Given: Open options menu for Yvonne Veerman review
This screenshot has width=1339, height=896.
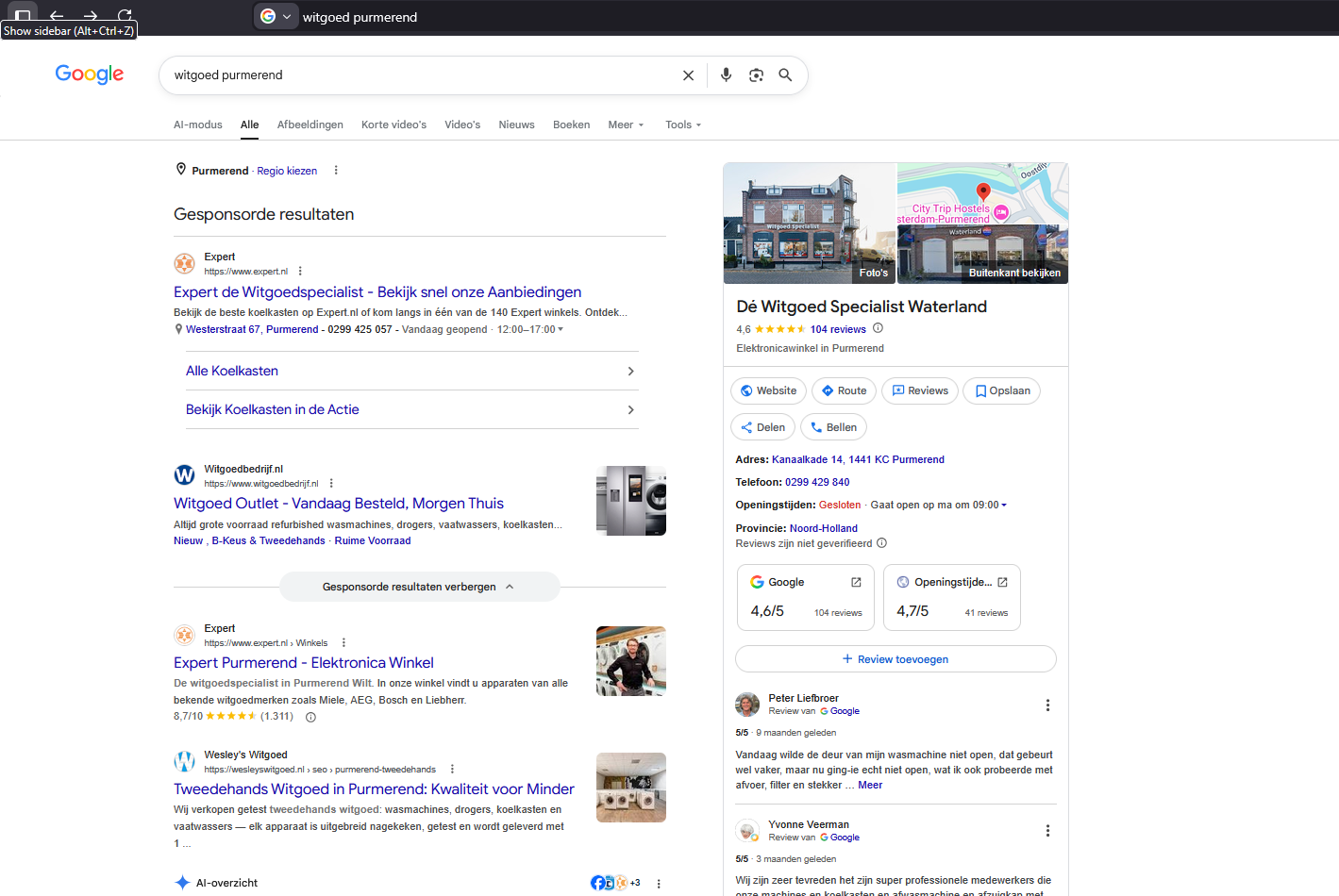Looking at the screenshot, I should coord(1047,831).
